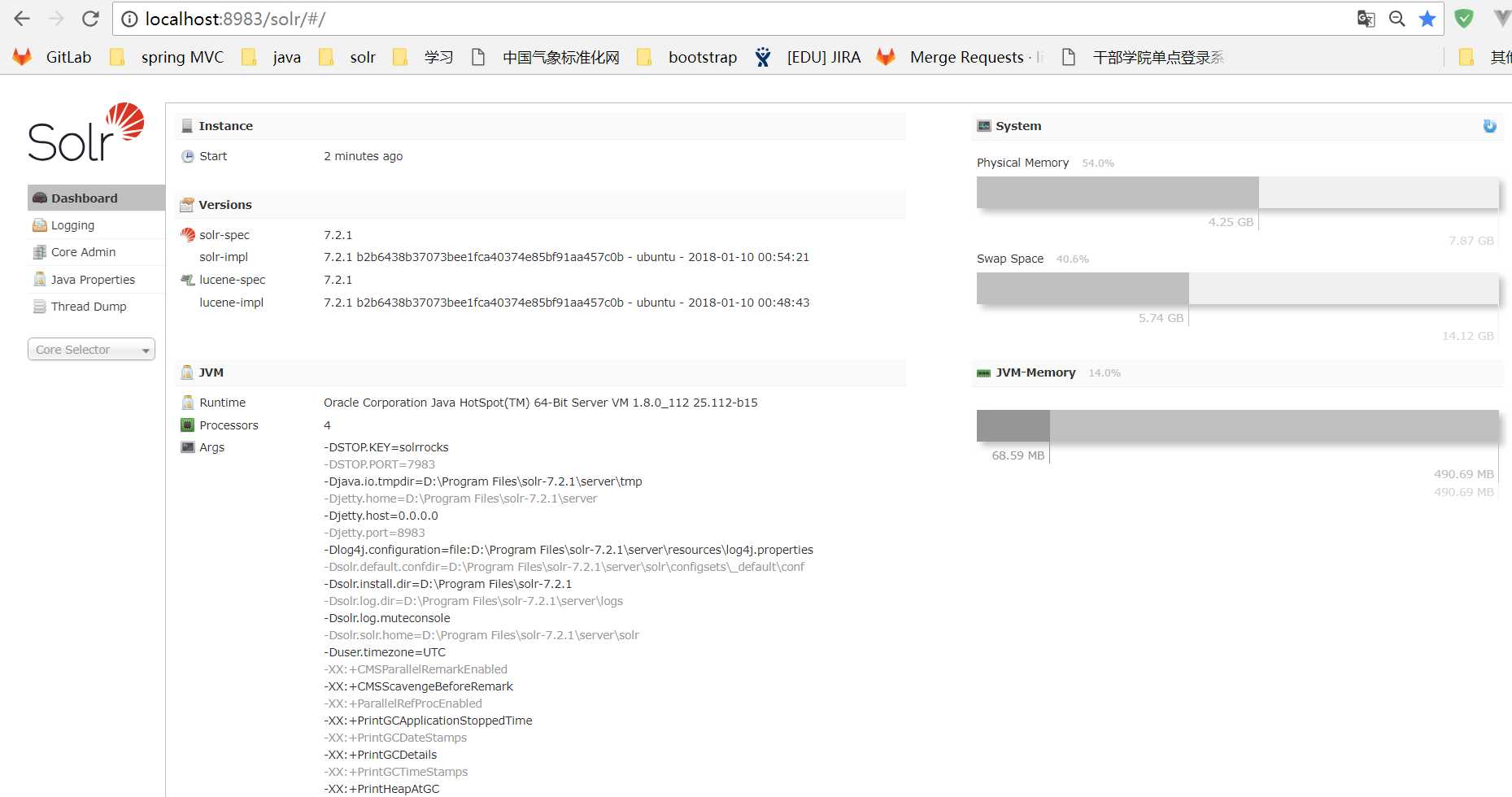Click the zoom magnifier icon in the address bar

pos(1397,19)
